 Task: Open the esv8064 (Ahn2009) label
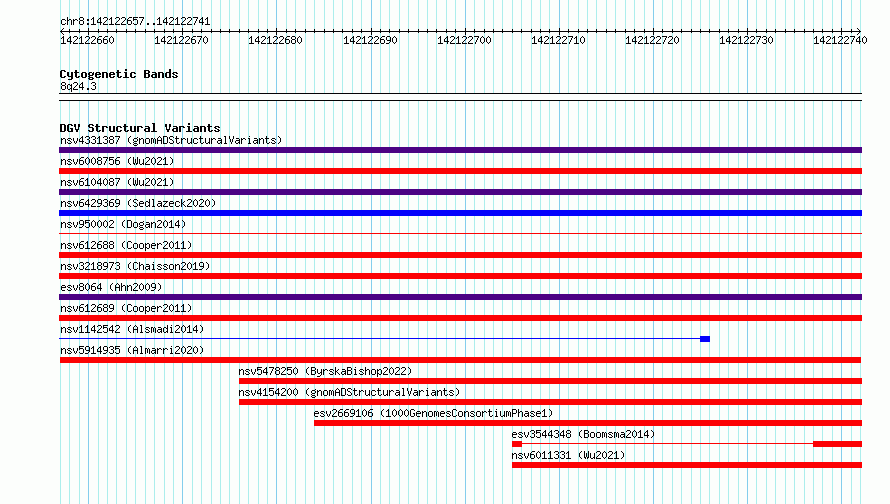[111, 287]
